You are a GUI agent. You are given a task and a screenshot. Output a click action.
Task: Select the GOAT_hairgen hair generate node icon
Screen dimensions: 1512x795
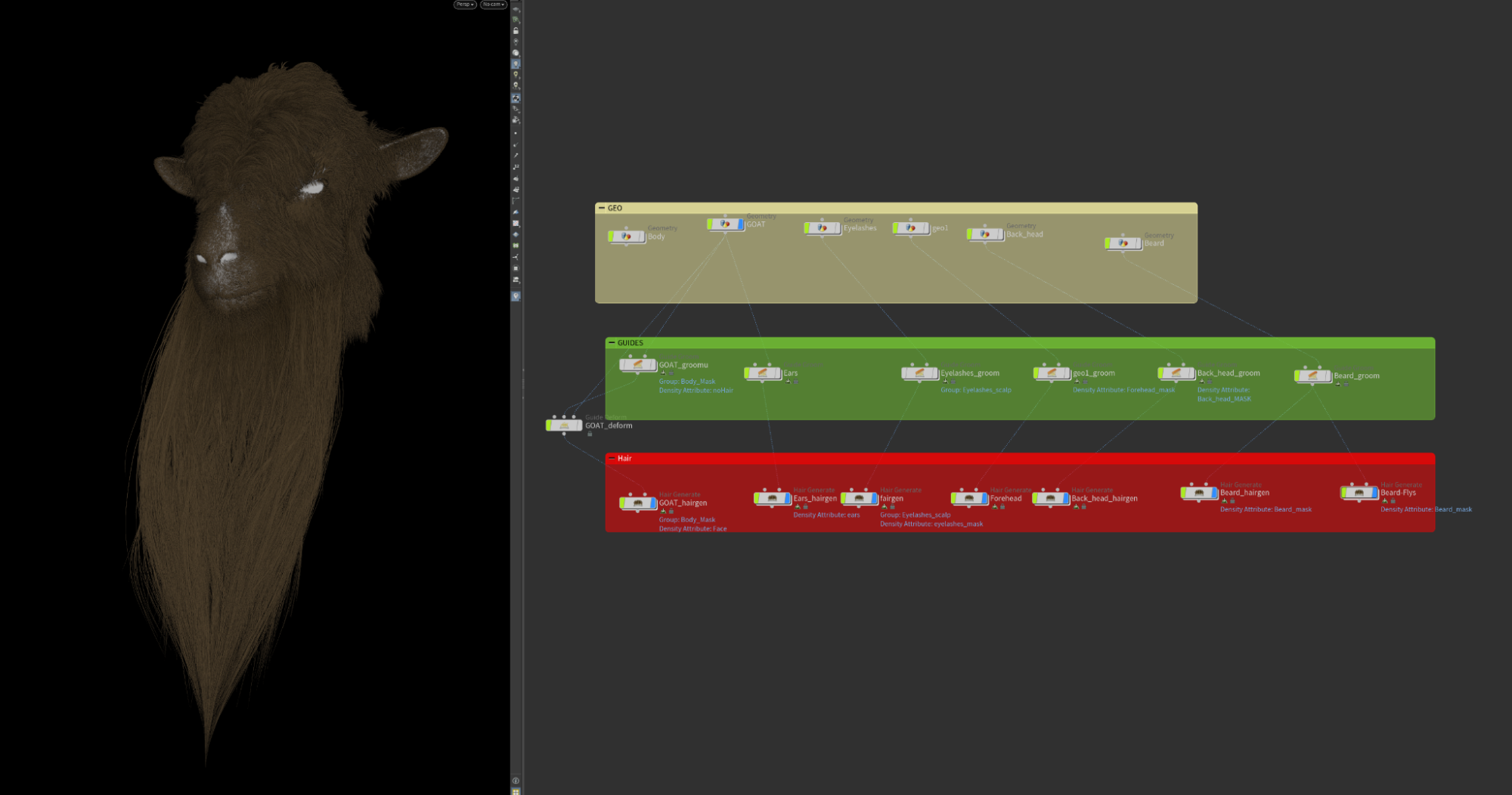[x=638, y=503]
